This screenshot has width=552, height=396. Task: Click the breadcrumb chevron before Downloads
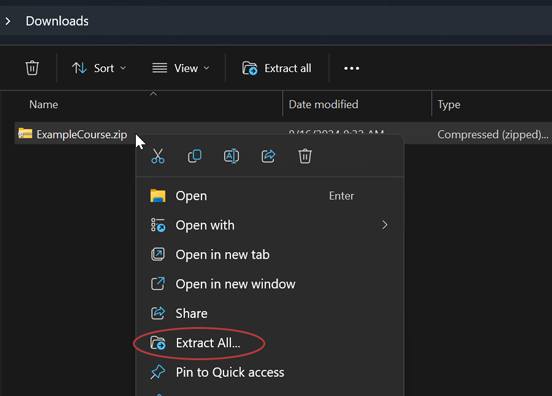[8, 21]
